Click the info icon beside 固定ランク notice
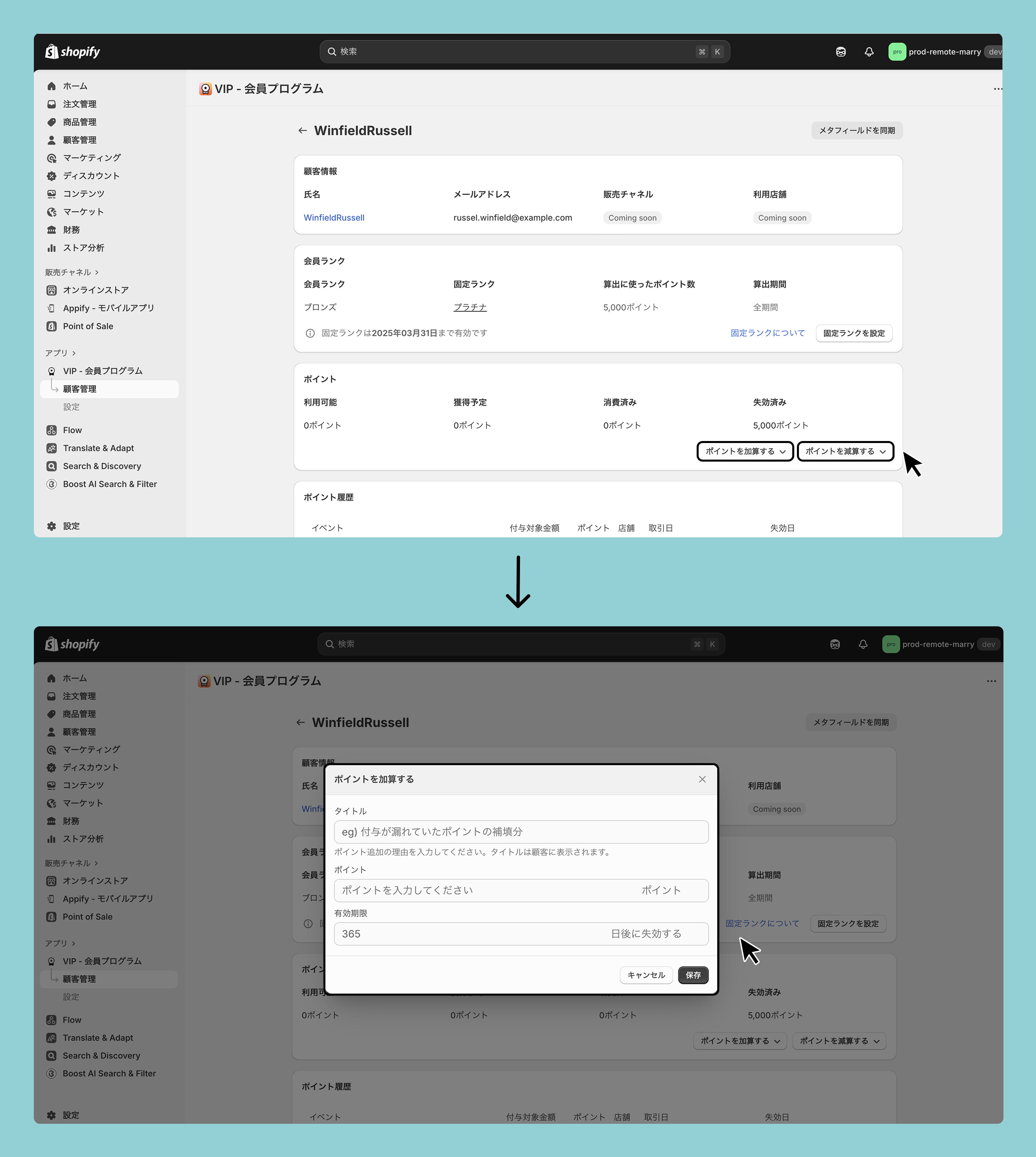 310,333
